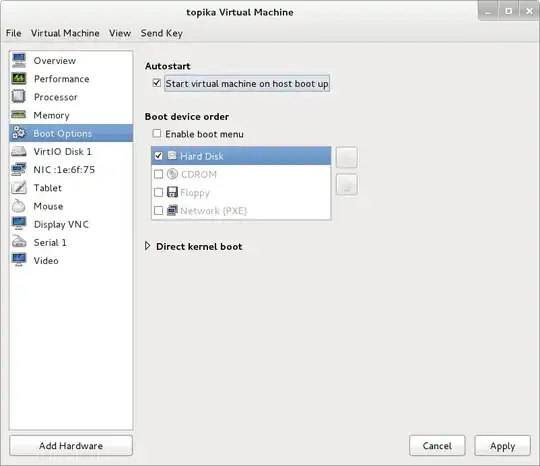Click the Add Hardware button
Viewport: 540px width, 466px height.
pos(71,446)
